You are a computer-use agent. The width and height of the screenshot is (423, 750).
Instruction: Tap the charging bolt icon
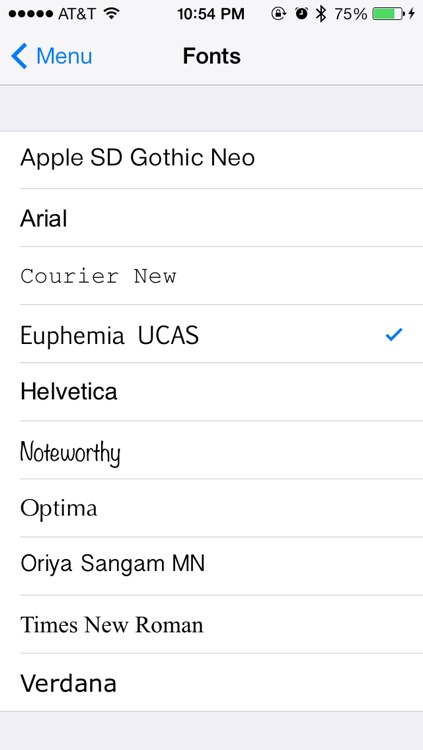[411, 14]
